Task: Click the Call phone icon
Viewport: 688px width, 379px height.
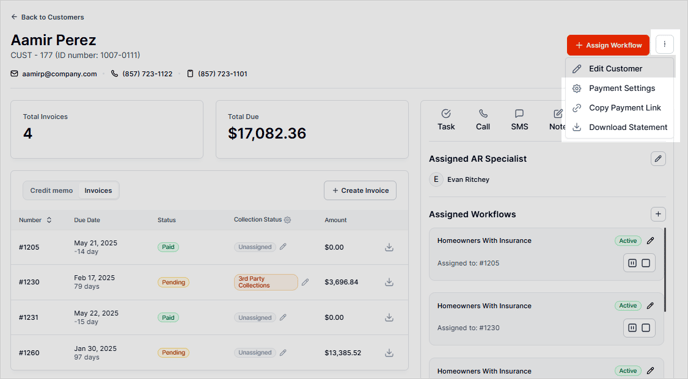Action: (x=483, y=114)
